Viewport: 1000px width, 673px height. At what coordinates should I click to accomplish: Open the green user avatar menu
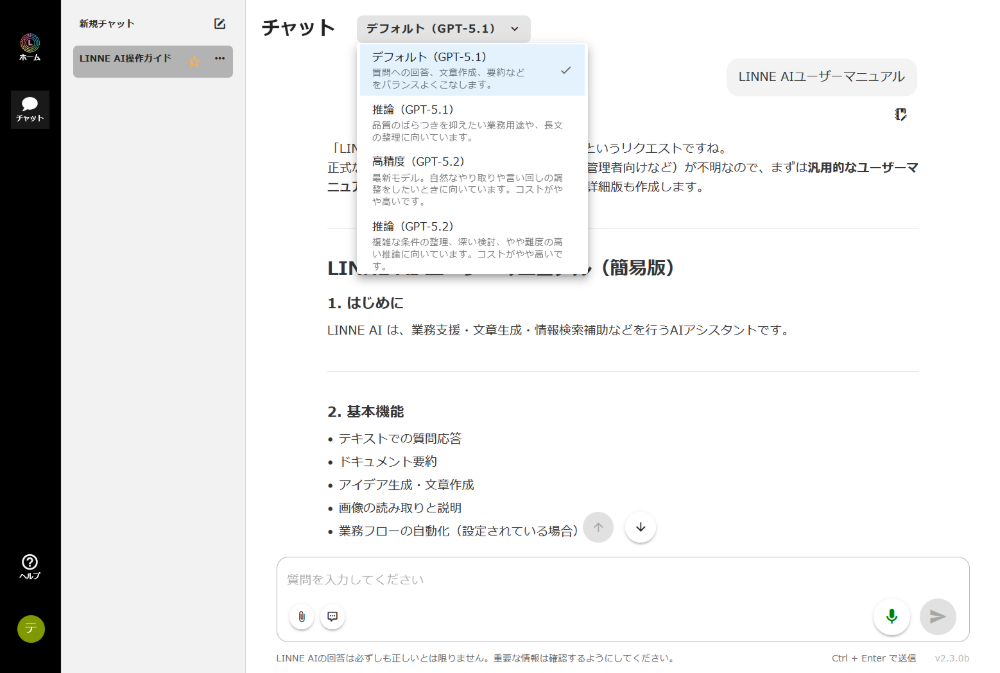coord(31,629)
